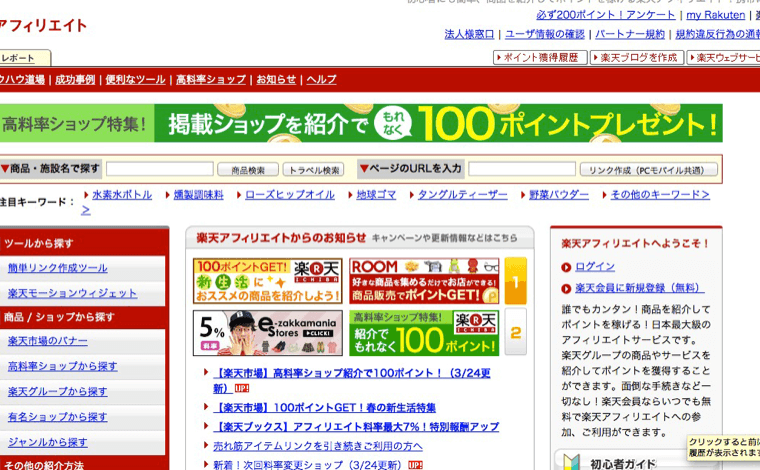Viewport: 760px width, 470px height.
Task: Switch to banner page 1 button
Action: tap(516, 281)
